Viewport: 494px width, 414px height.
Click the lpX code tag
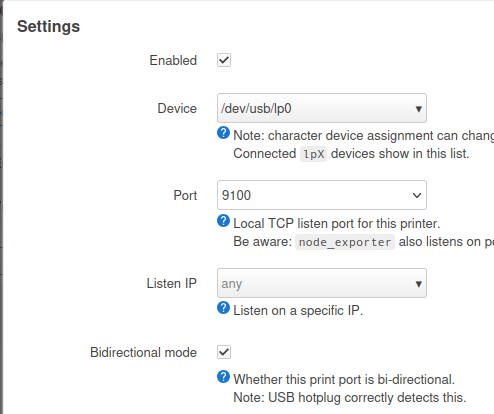coord(313,154)
